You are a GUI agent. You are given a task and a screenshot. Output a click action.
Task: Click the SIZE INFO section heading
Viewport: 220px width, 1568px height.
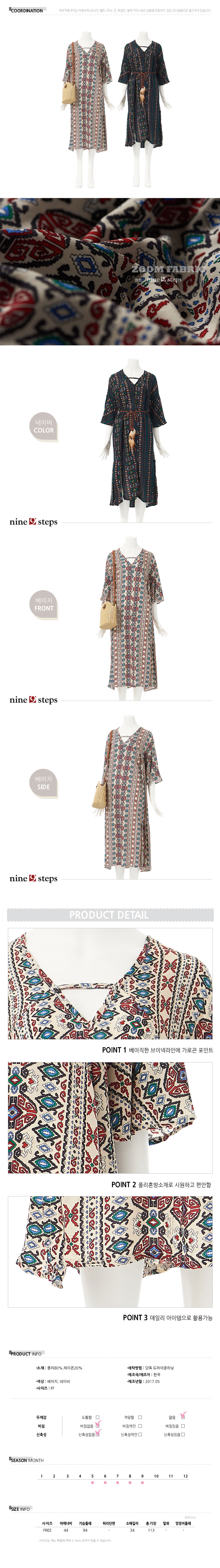(x=20, y=1508)
